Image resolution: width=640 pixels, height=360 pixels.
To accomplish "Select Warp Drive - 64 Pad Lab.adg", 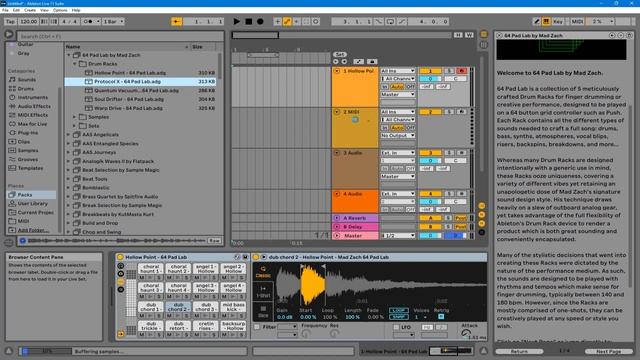I will (140, 108).
